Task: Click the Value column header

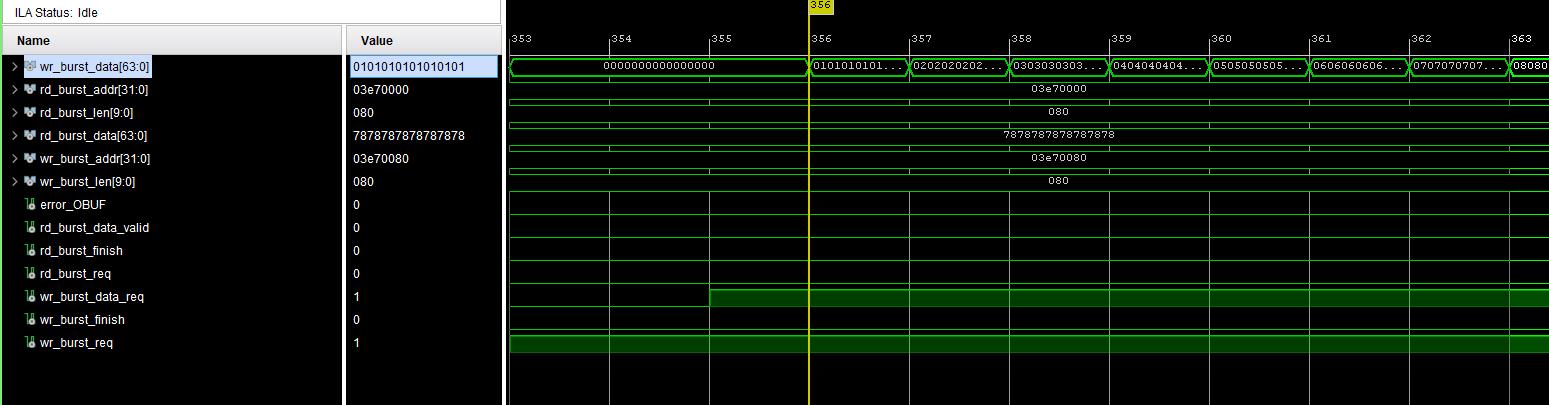Action: click(x=376, y=41)
